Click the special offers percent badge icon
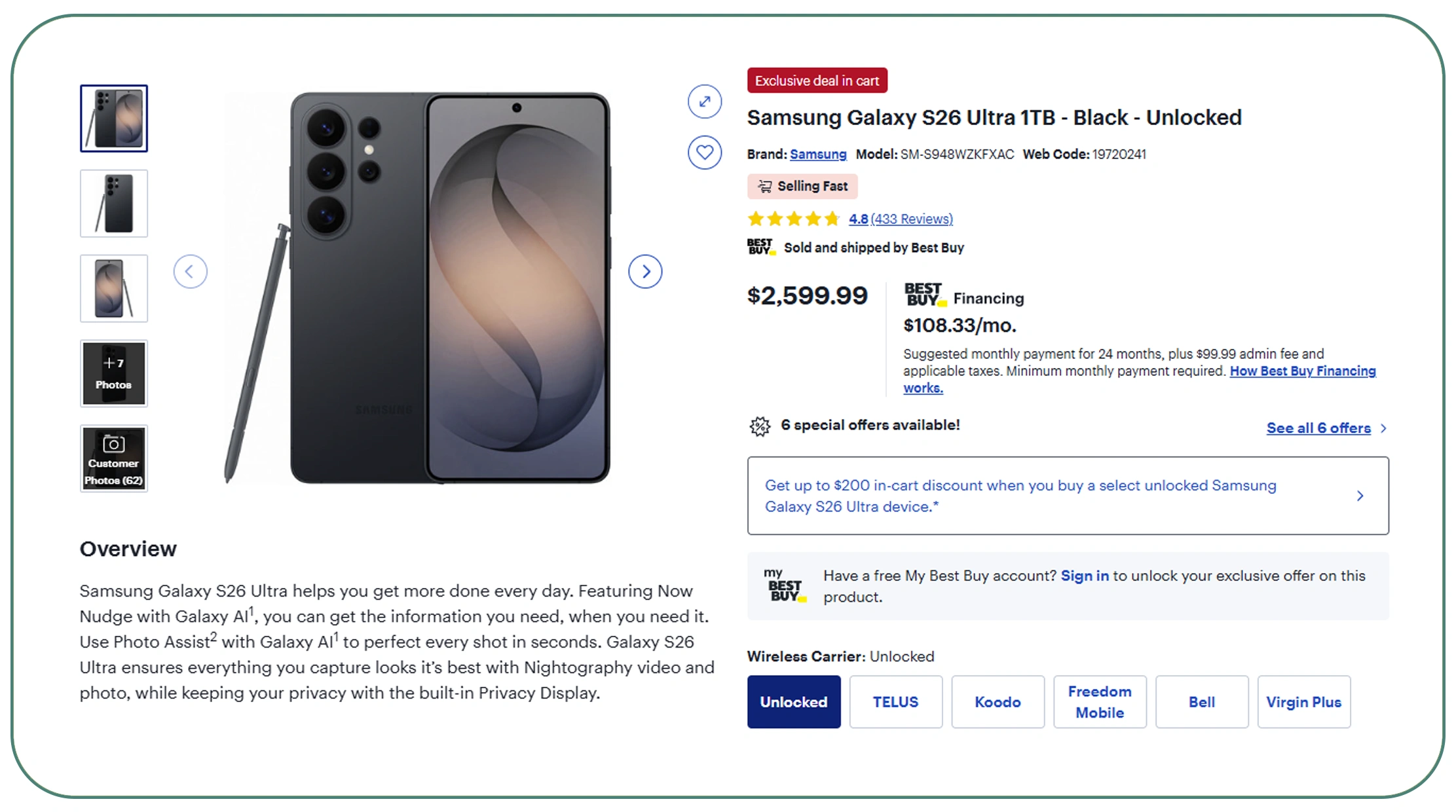 click(760, 426)
